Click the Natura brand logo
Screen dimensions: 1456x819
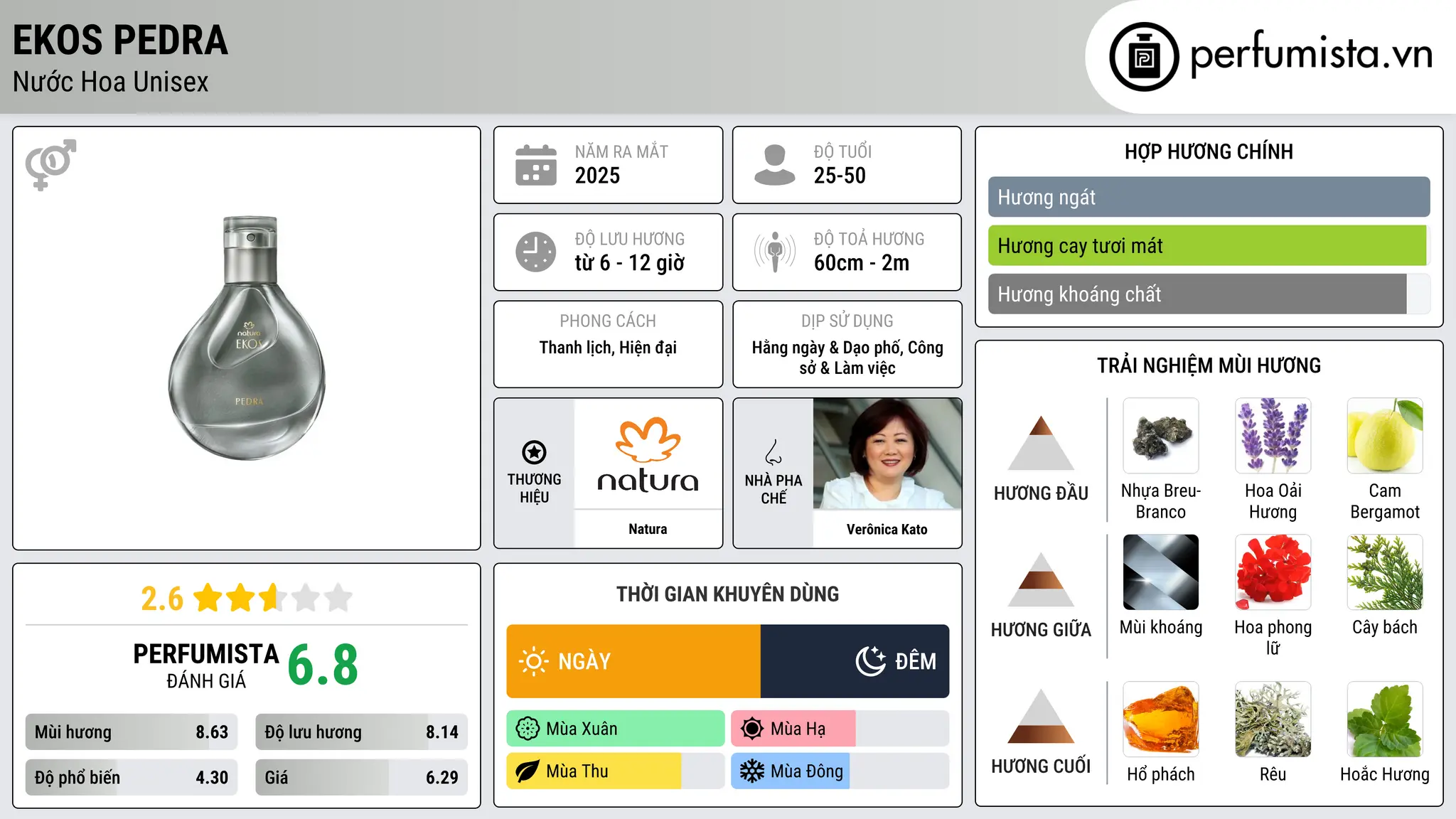pyautogui.click(x=648, y=454)
